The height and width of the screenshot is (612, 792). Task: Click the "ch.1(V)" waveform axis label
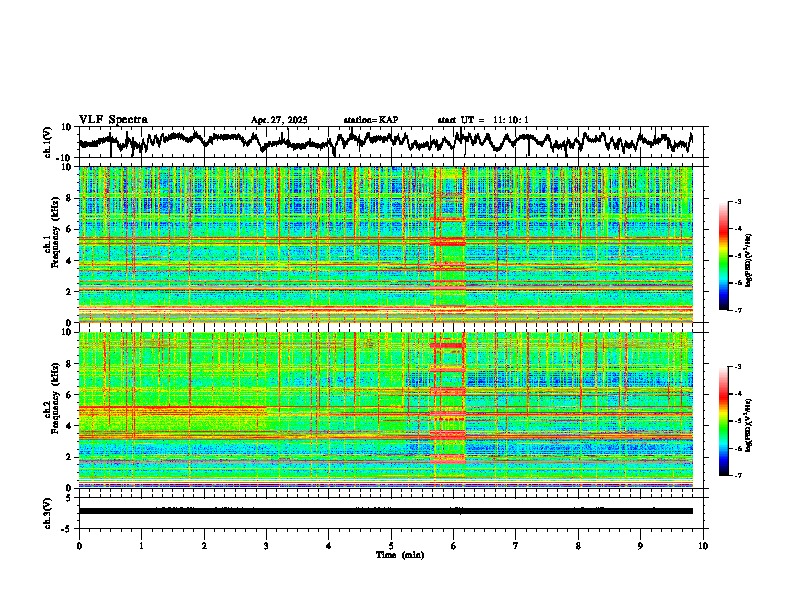click(48, 142)
